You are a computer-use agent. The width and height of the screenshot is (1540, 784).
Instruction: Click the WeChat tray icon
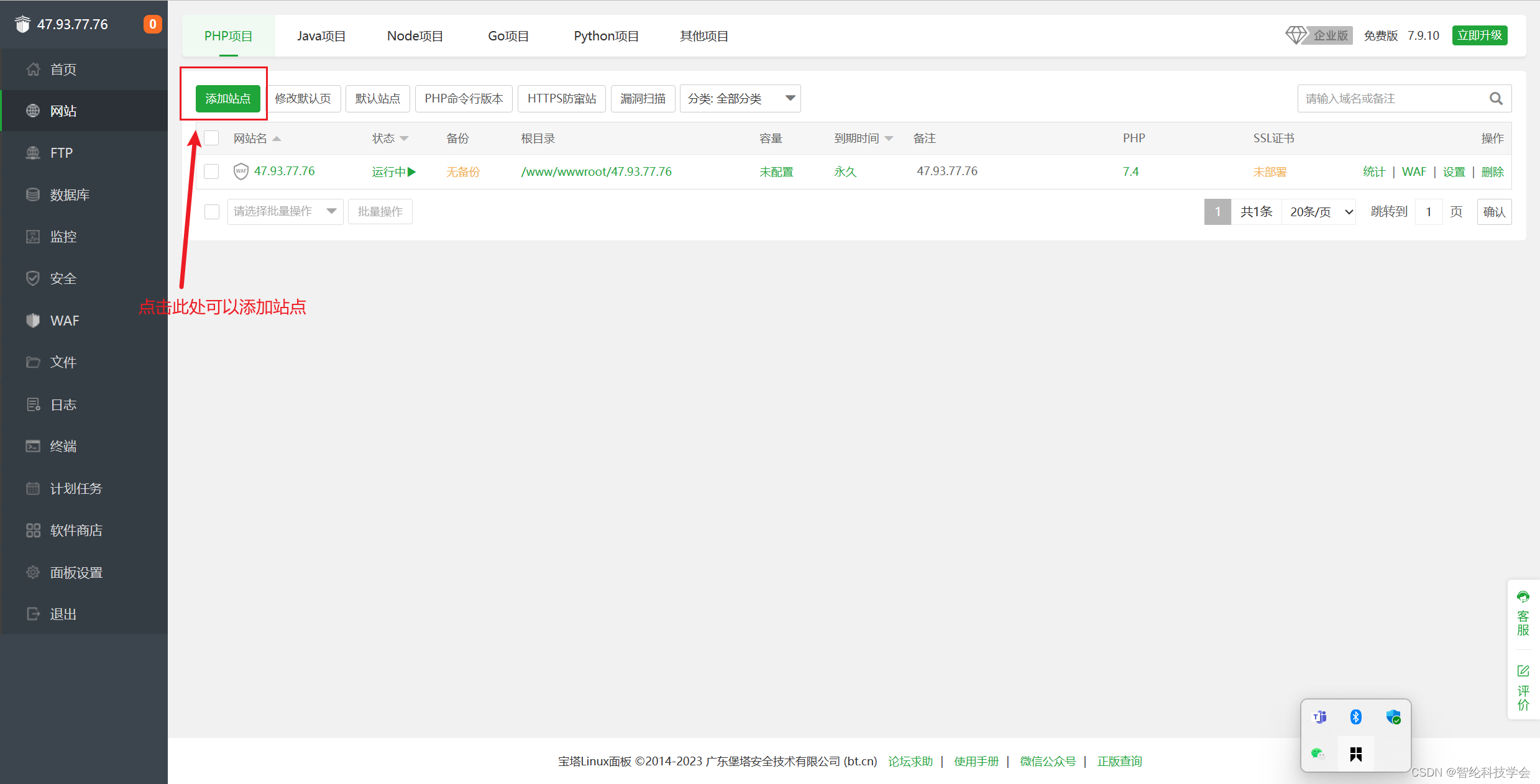point(1317,754)
